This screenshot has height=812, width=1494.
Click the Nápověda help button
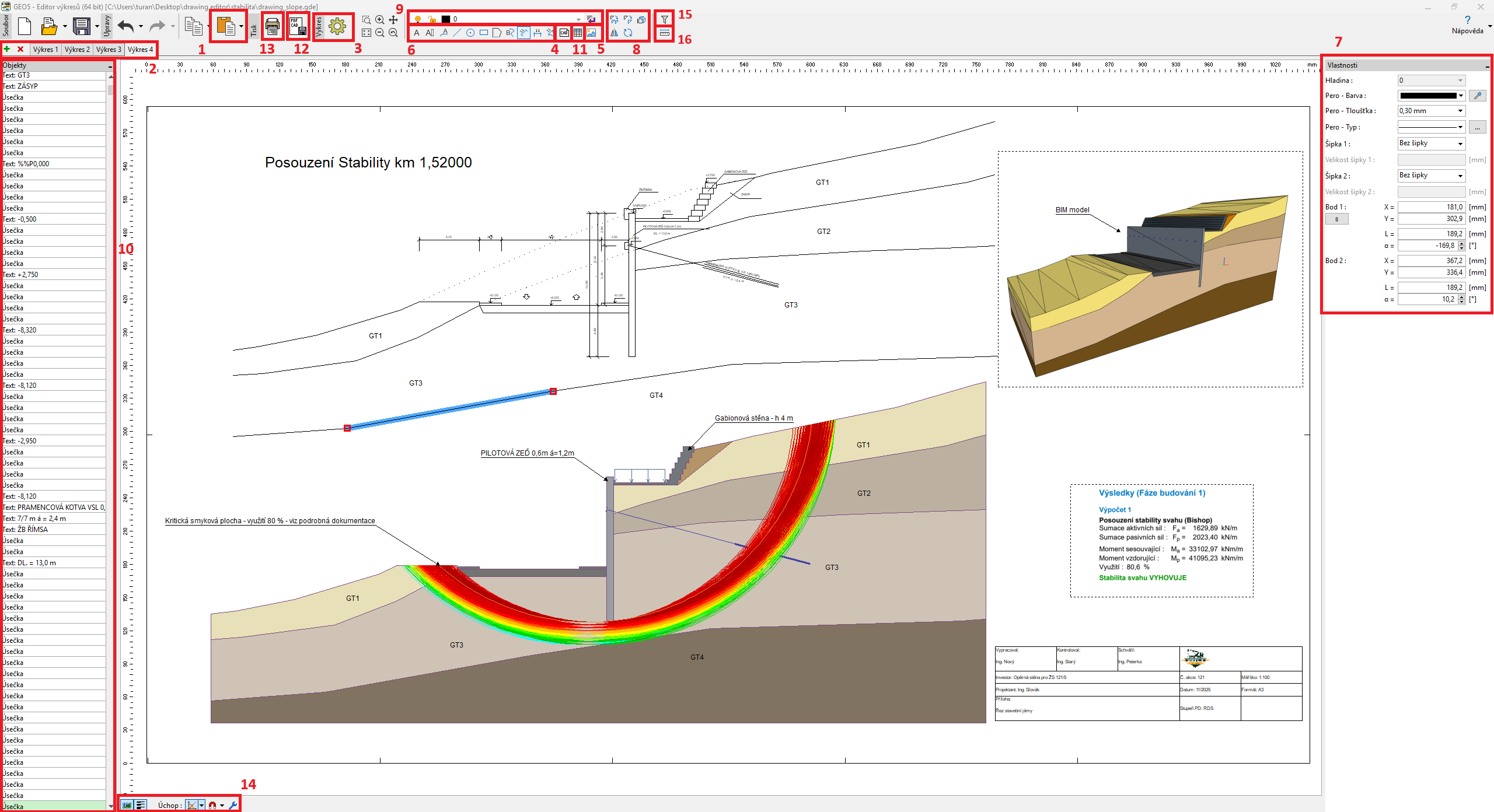[1467, 25]
